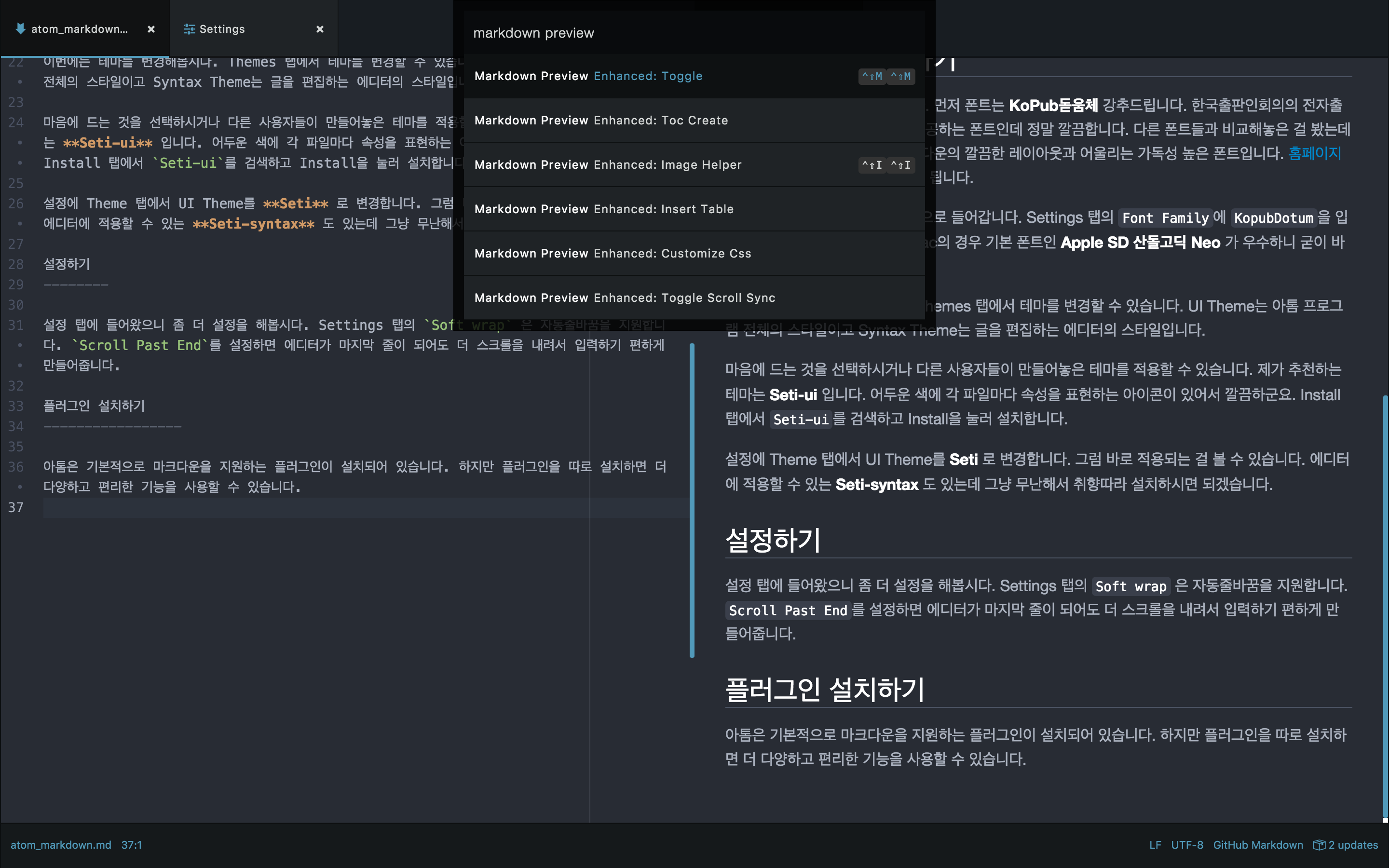Click the LF line-ending indicator
This screenshot has height=868, width=1389.
[x=1156, y=844]
